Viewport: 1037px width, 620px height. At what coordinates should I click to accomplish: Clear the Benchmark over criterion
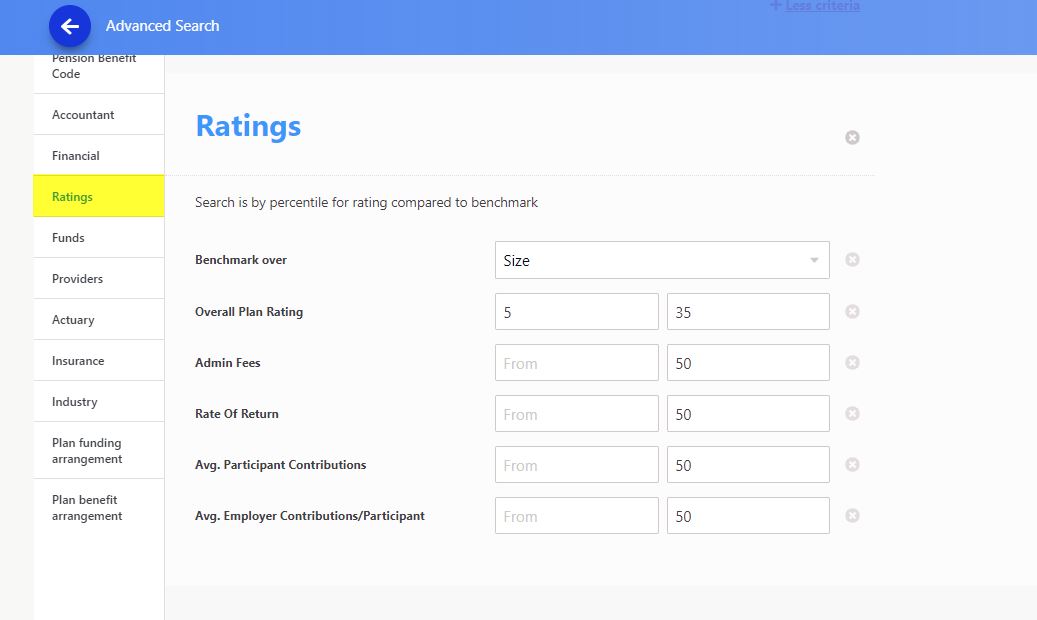[x=852, y=260]
